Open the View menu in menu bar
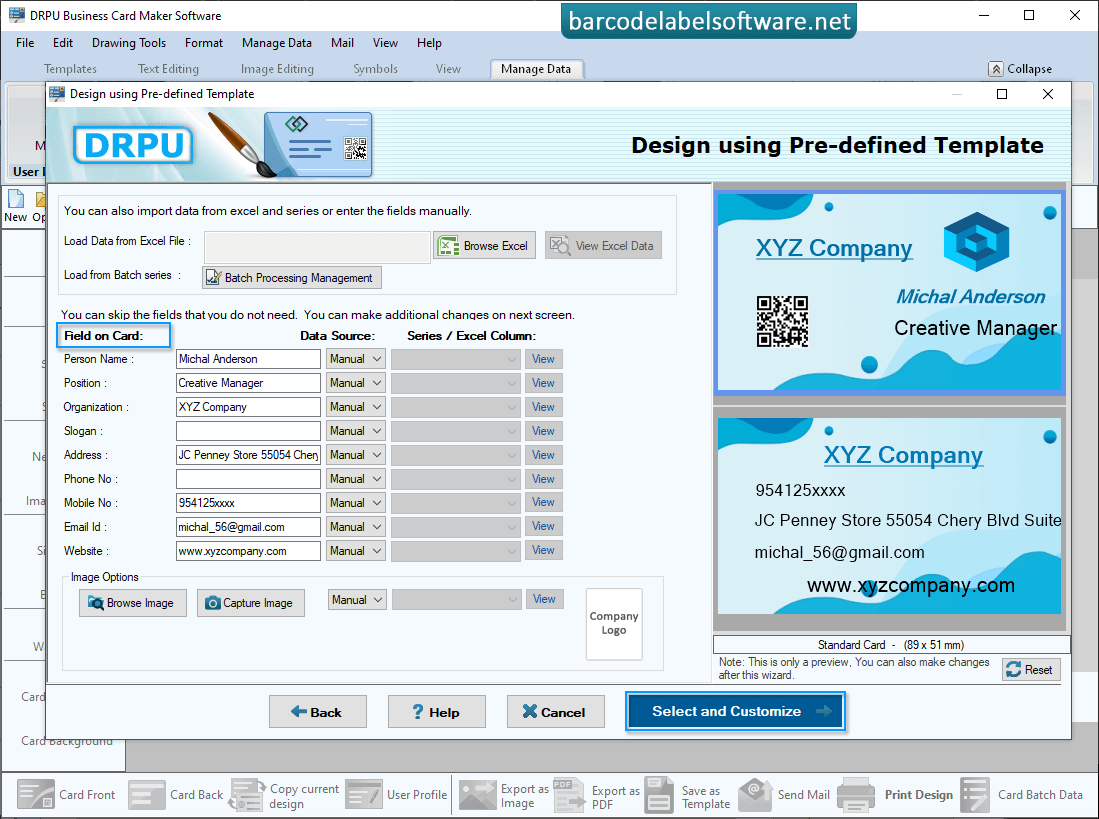This screenshot has height=819, width=1099. pos(385,43)
